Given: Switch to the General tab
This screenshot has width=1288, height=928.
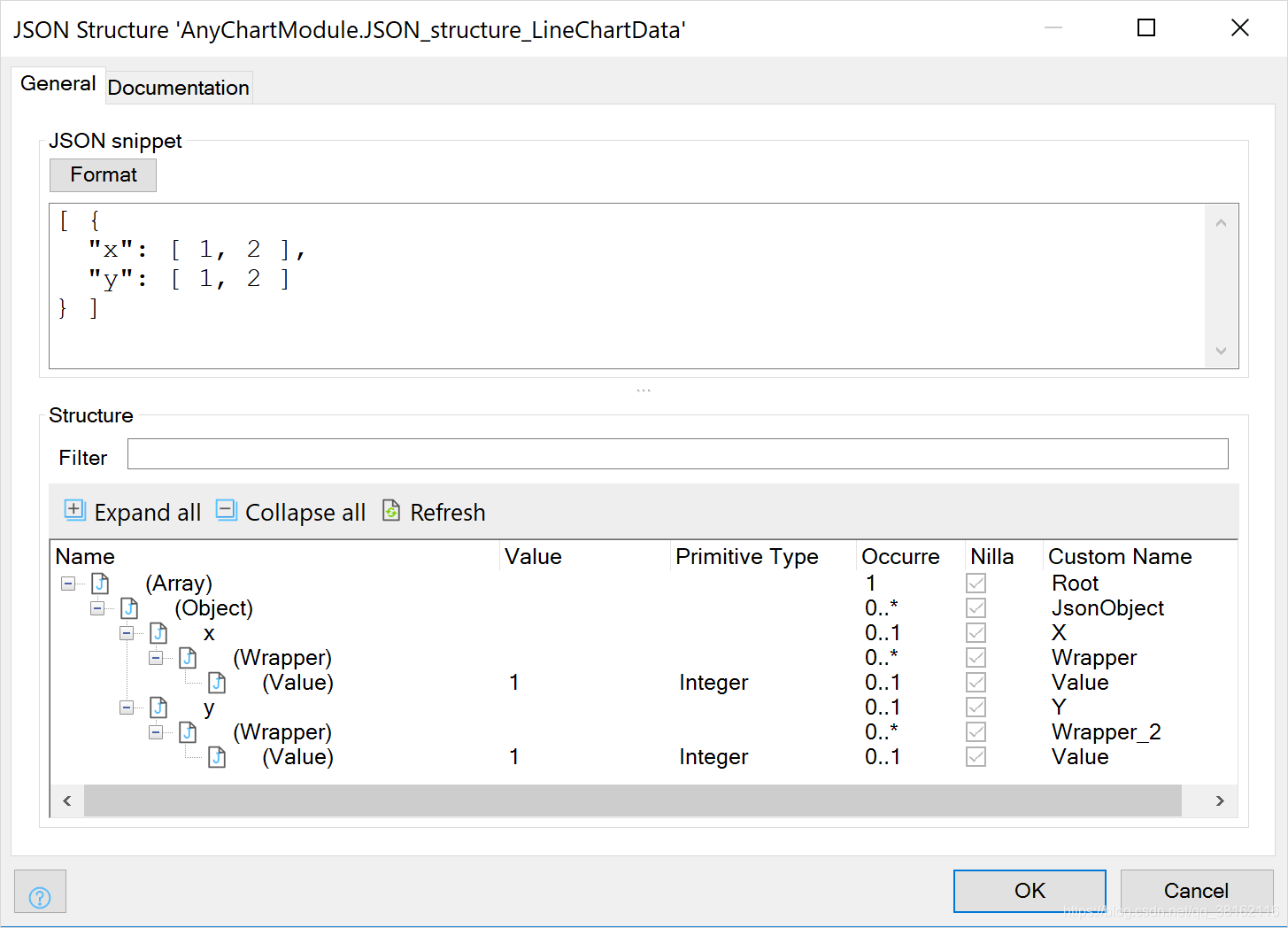Looking at the screenshot, I should (58, 82).
